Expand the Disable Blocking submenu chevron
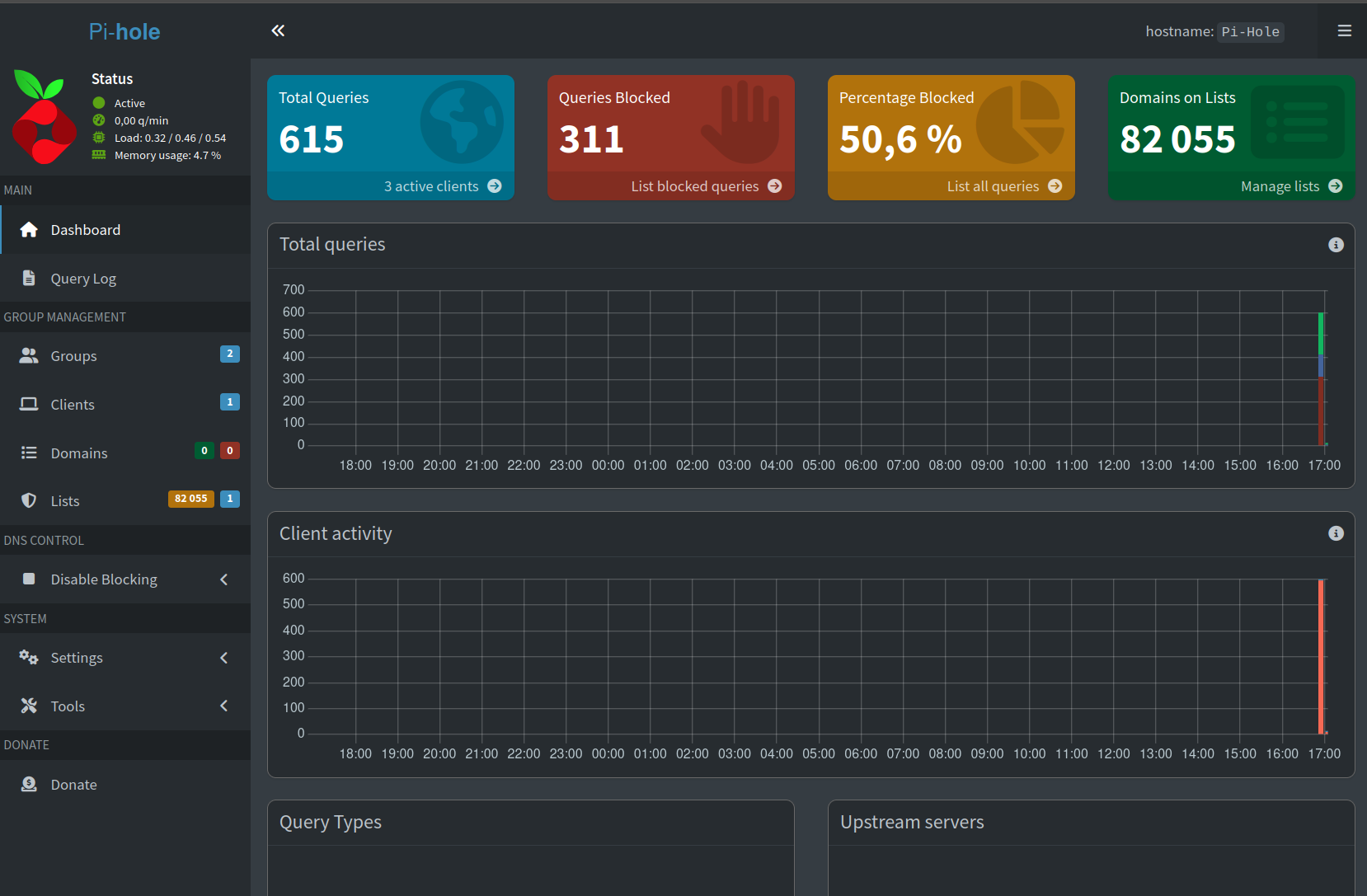 coord(224,579)
